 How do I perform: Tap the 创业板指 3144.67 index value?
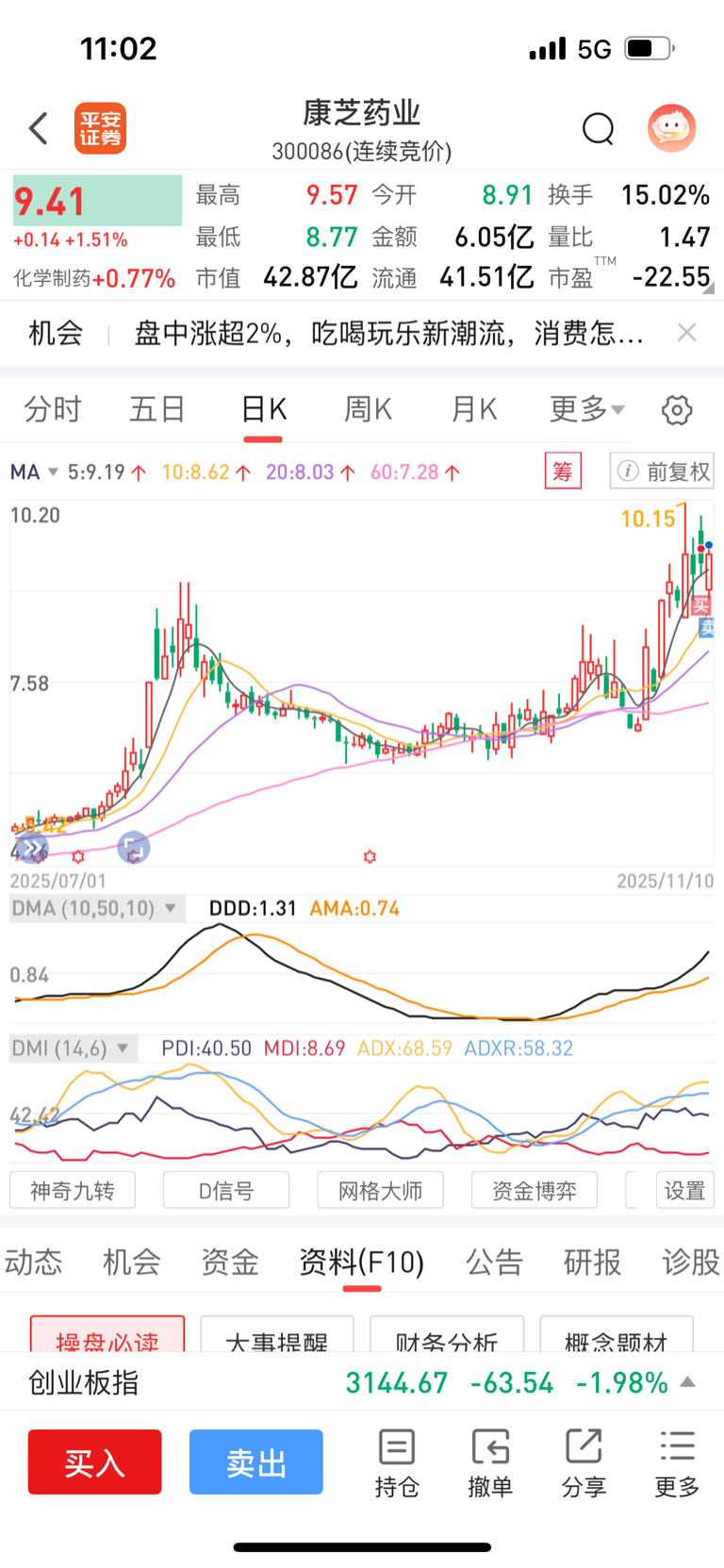pos(397,1382)
